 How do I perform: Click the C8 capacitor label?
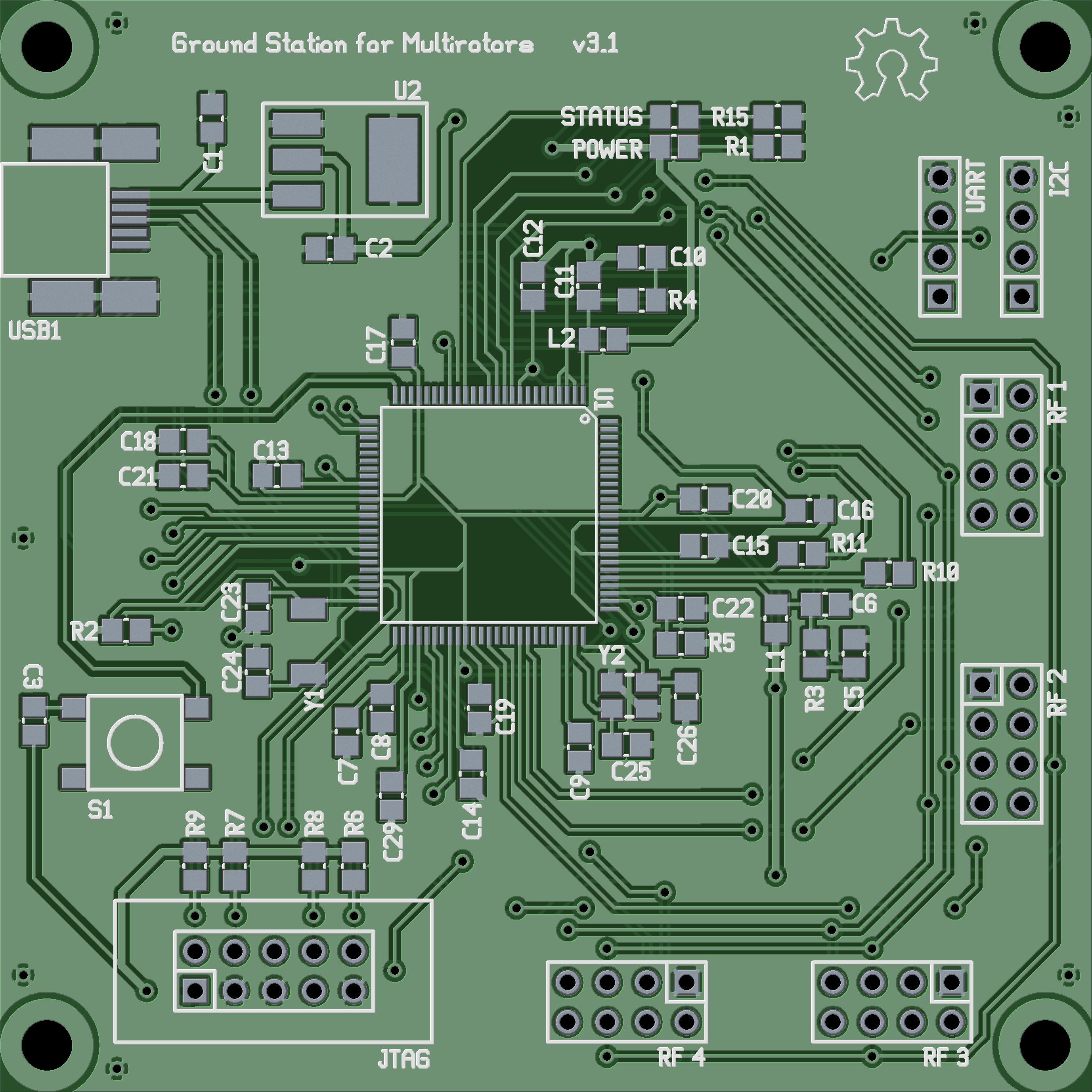[x=382, y=747]
